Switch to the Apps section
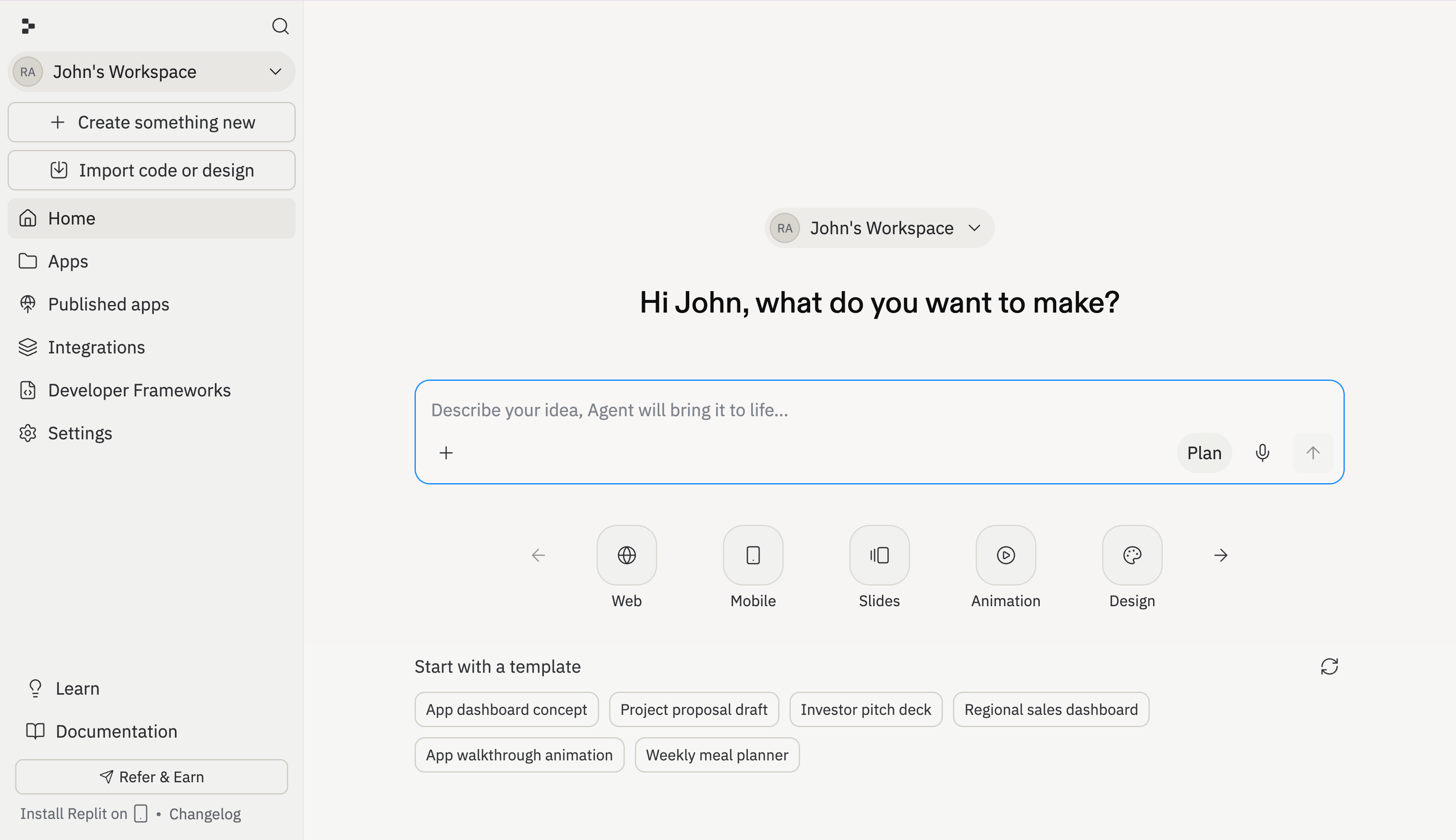 (x=67, y=261)
